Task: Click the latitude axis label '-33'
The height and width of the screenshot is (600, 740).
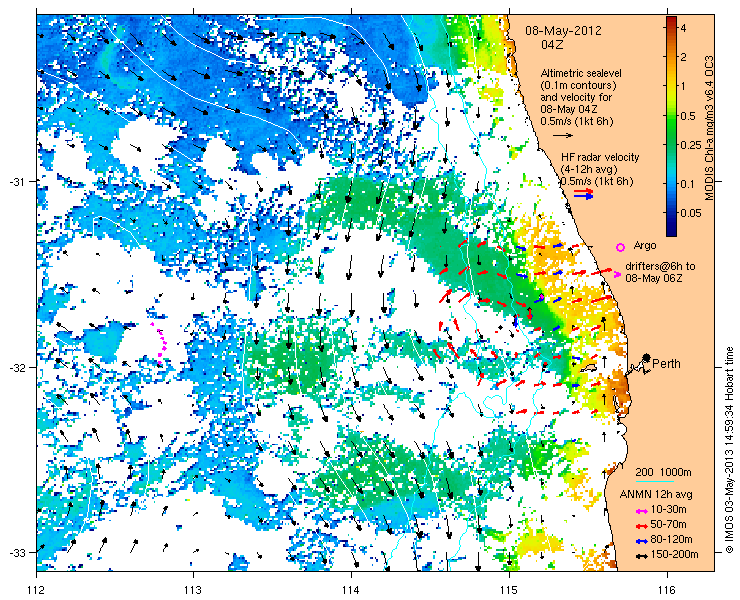Action: 17,552
